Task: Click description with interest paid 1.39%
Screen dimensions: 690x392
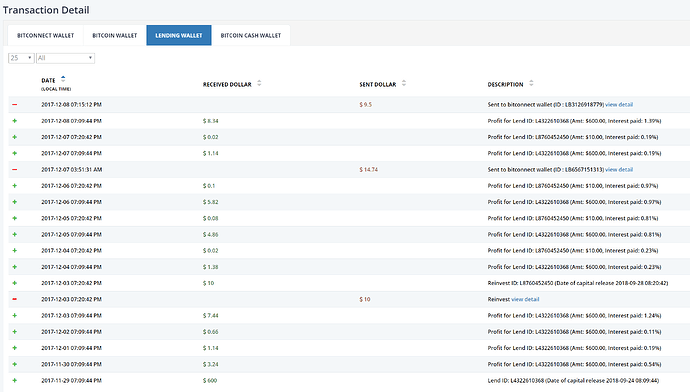Action: point(574,121)
